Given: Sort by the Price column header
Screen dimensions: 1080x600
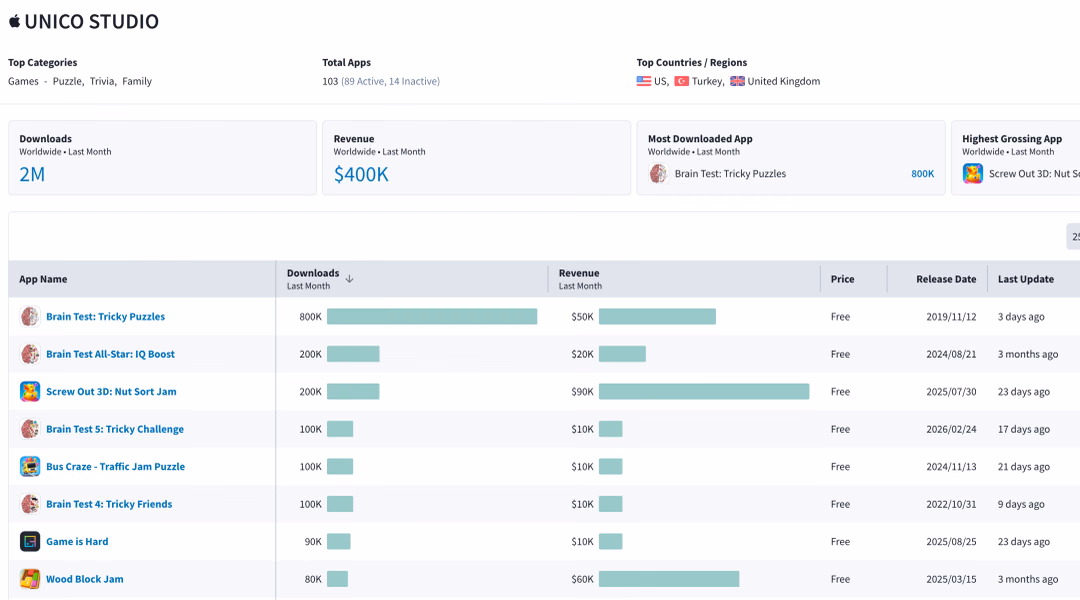Looking at the screenshot, I should (842, 279).
